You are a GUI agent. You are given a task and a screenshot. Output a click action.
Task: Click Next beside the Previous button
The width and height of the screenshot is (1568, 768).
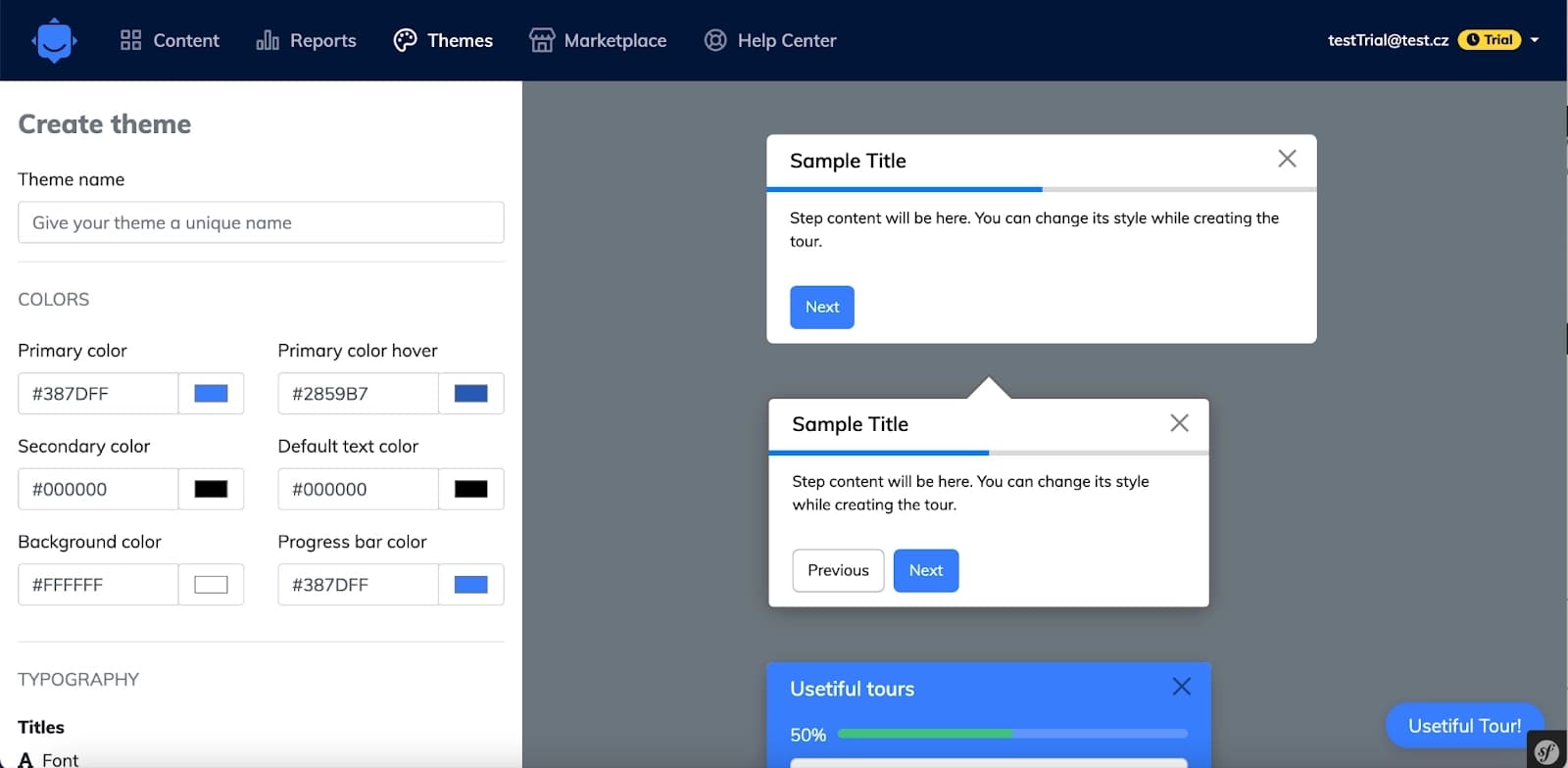tap(926, 570)
